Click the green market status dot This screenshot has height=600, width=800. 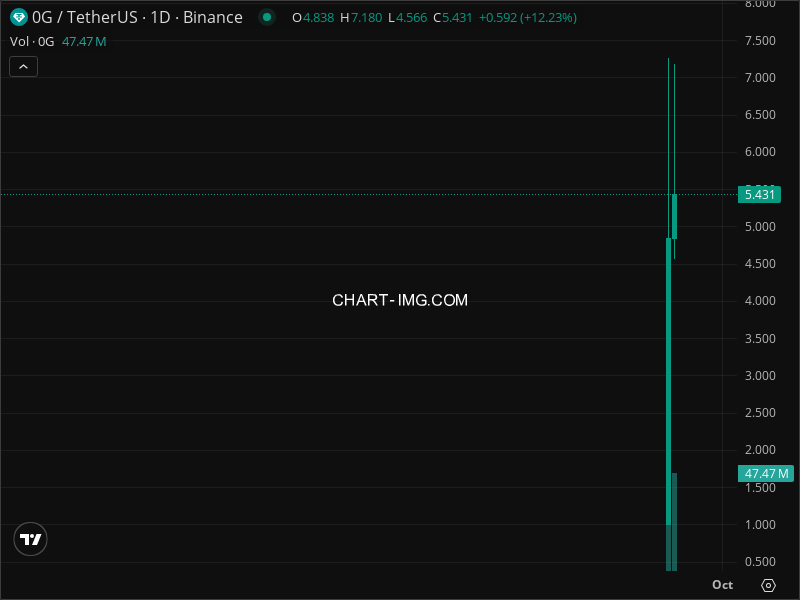[x=266, y=17]
